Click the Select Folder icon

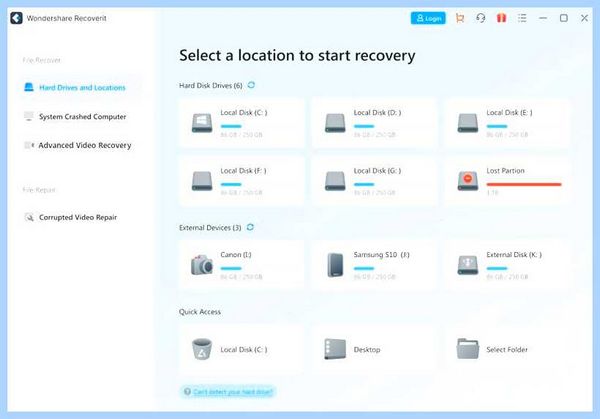(x=468, y=349)
